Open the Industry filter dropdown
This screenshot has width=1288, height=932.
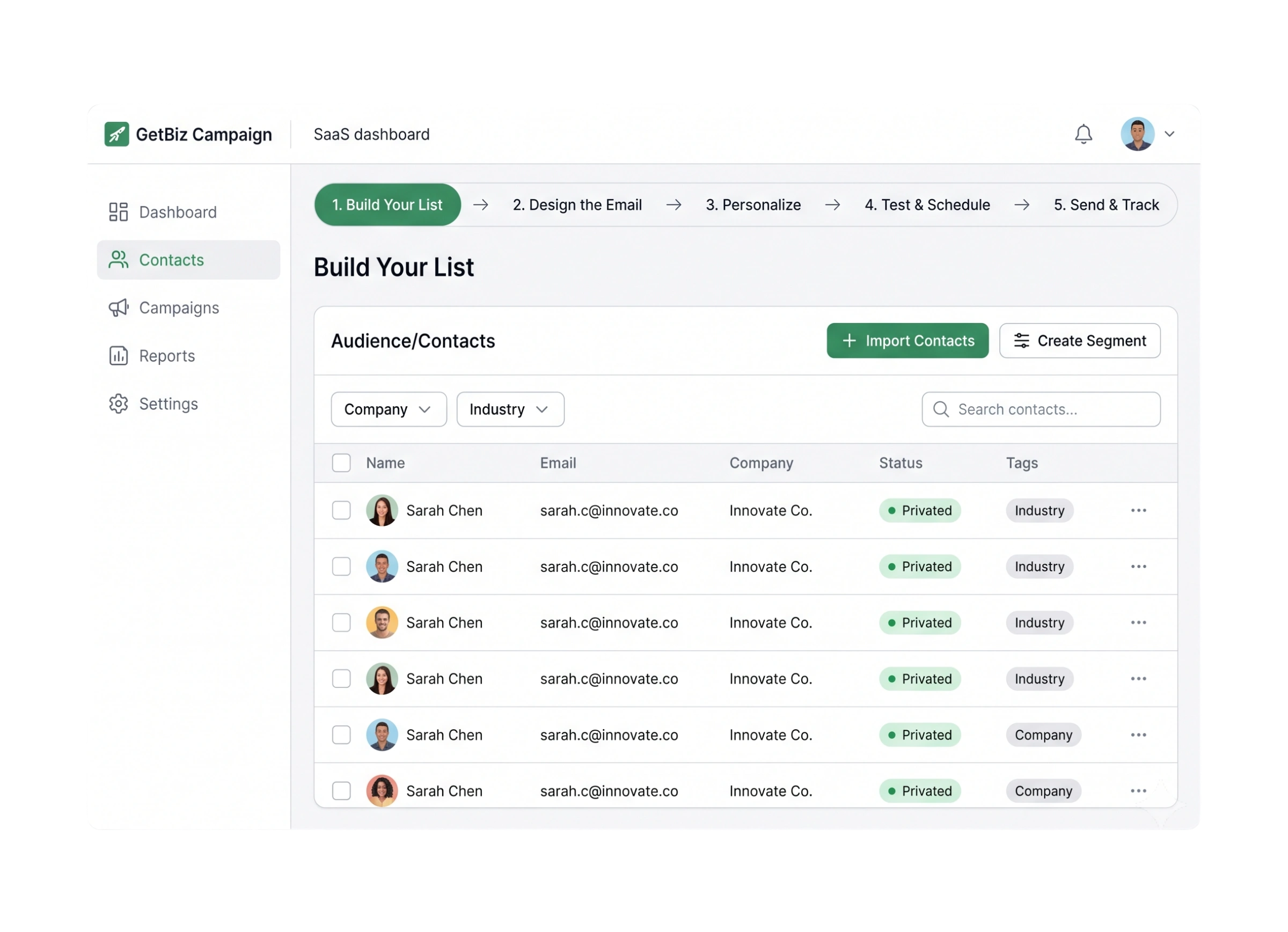(510, 409)
